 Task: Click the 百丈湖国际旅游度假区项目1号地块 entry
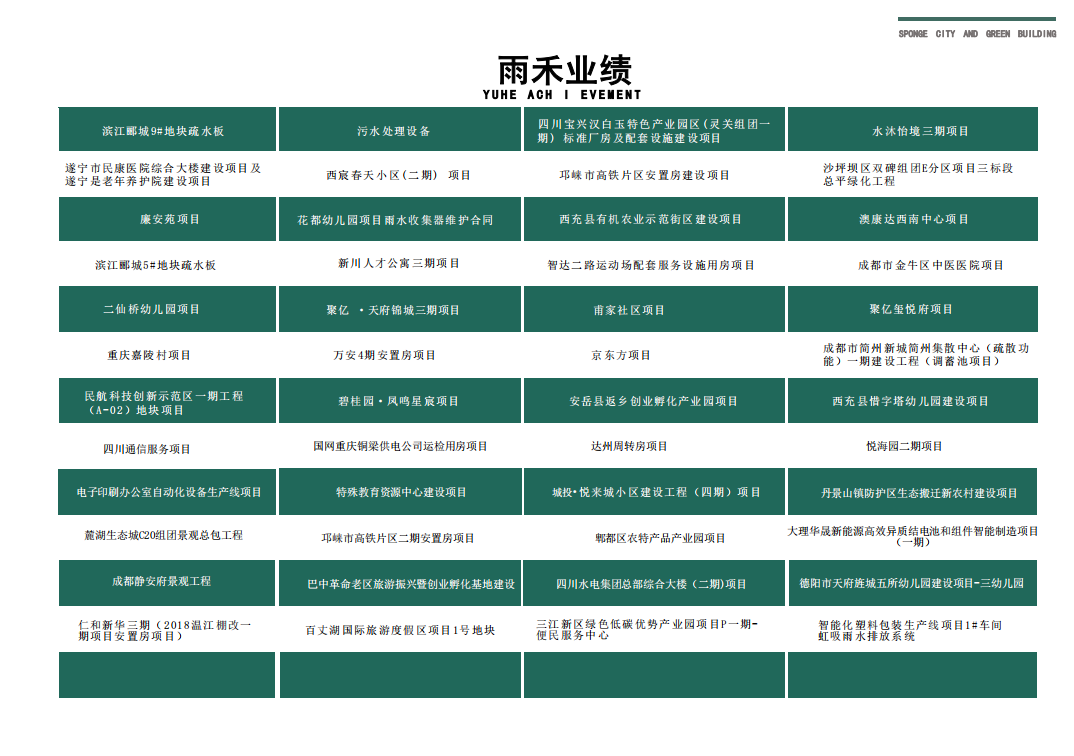point(400,631)
